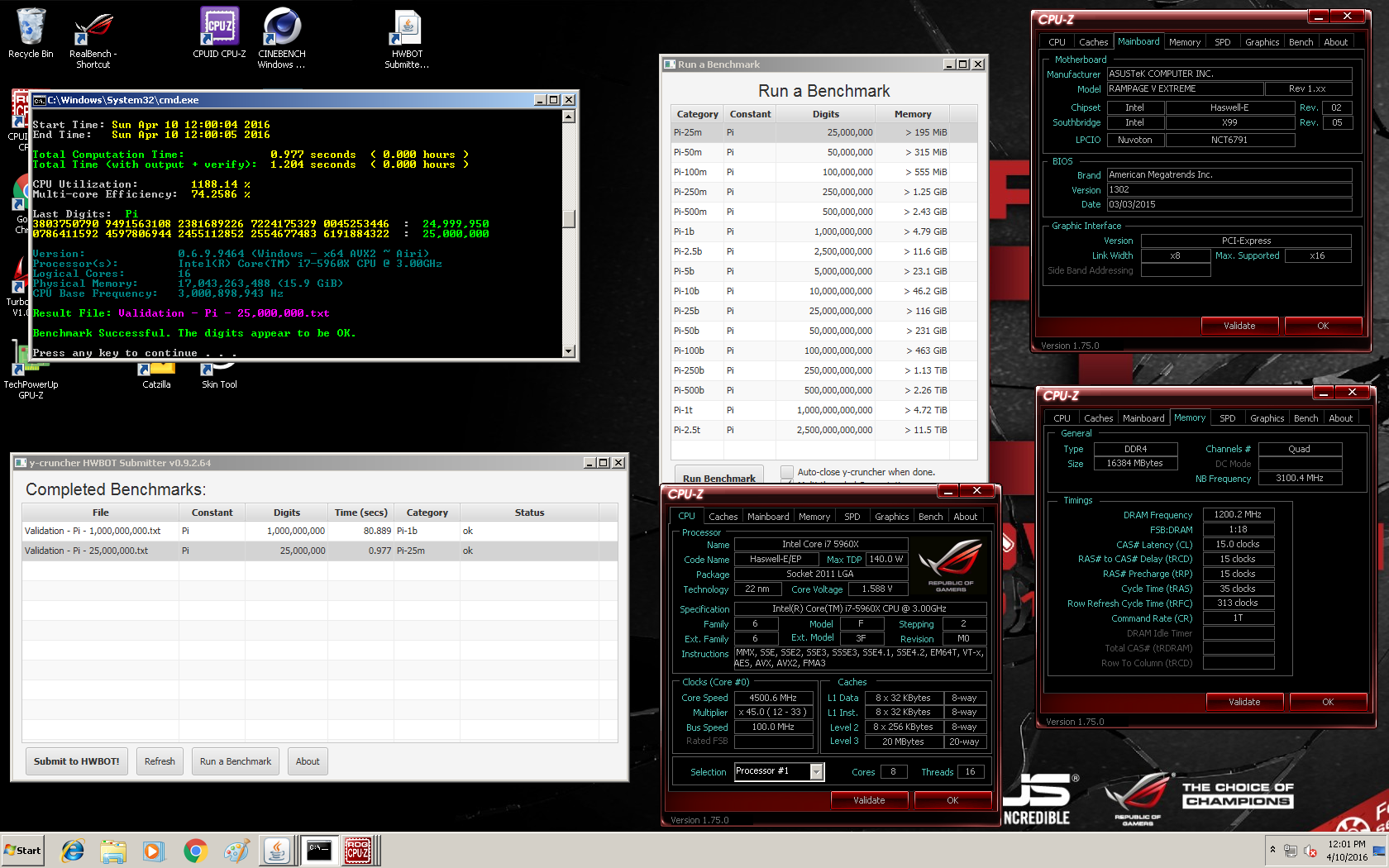Click OK in Memory CPU-Z window
1389x868 pixels.
[1328, 702]
